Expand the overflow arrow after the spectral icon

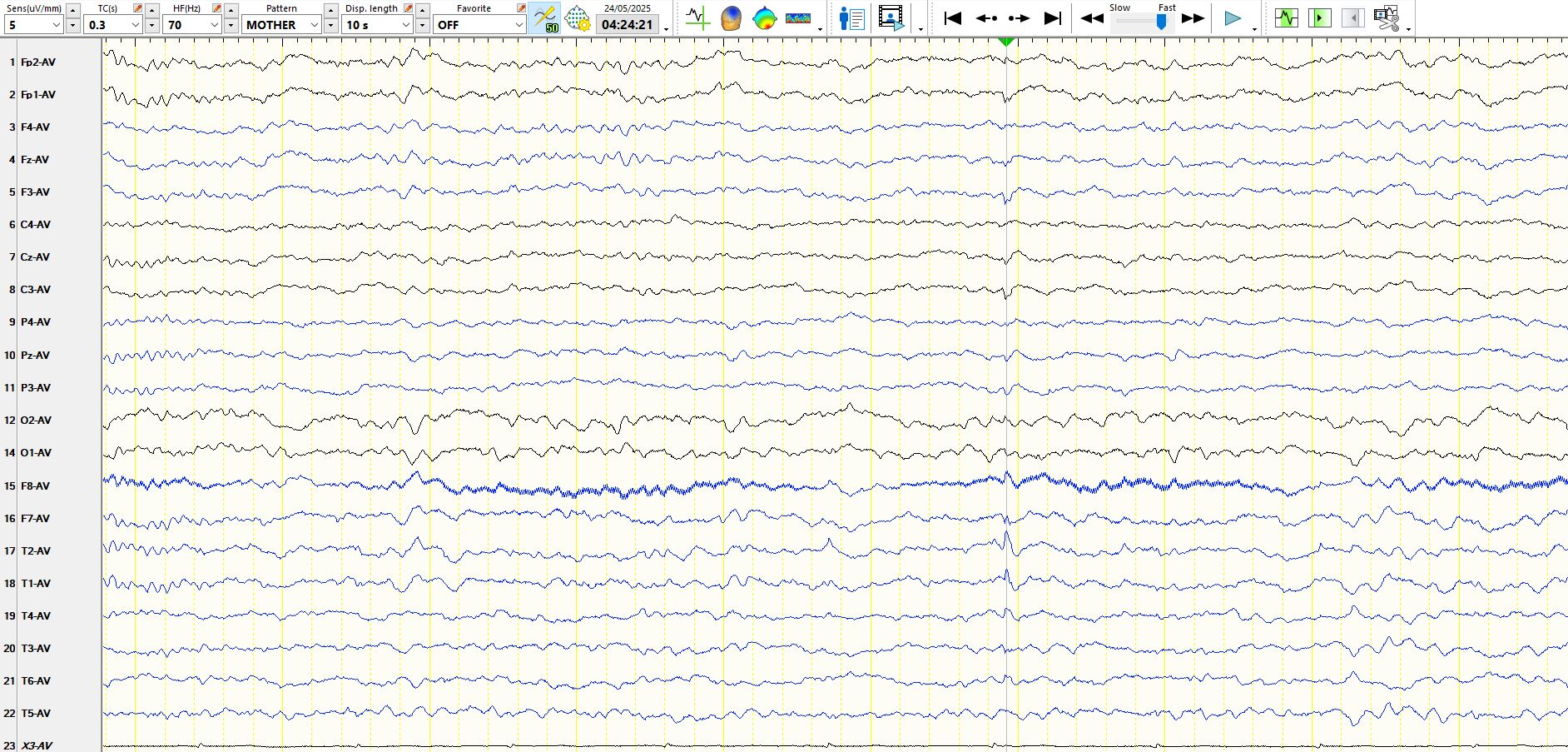point(821,28)
